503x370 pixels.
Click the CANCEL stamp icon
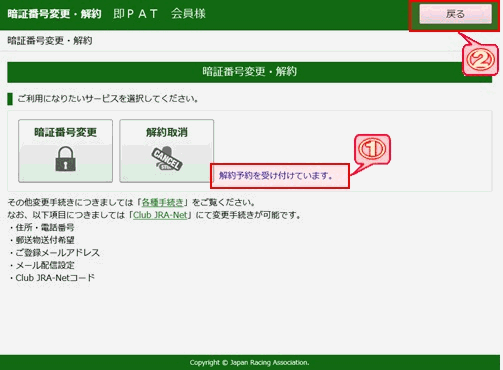(x=167, y=159)
